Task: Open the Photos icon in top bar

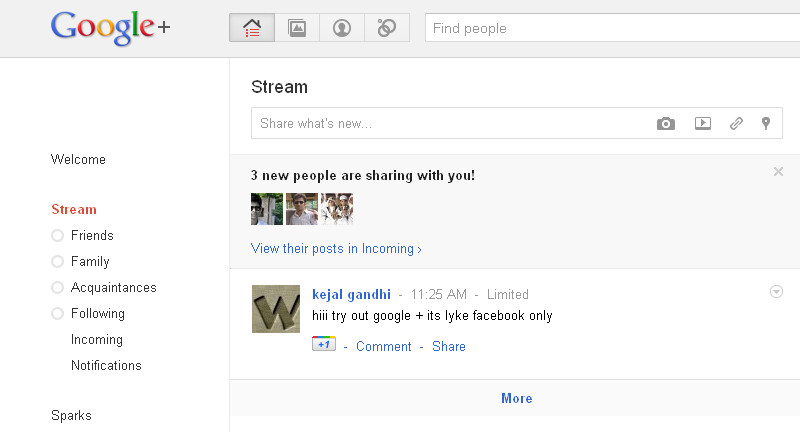Action: click(297, 28)
